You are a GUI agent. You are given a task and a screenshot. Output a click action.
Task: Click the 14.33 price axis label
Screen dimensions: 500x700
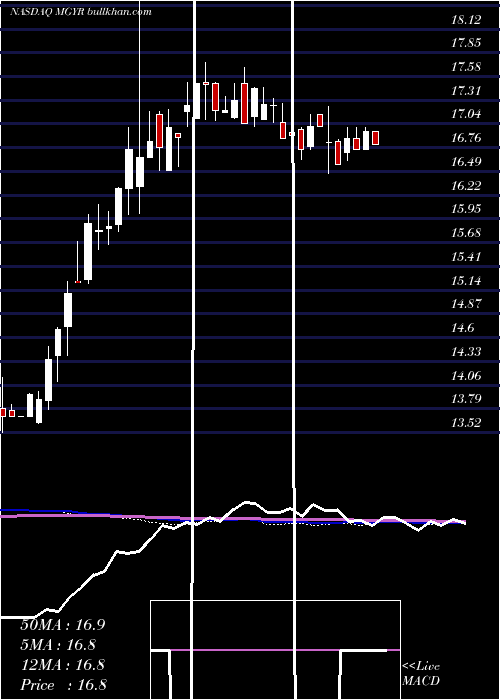467,352
